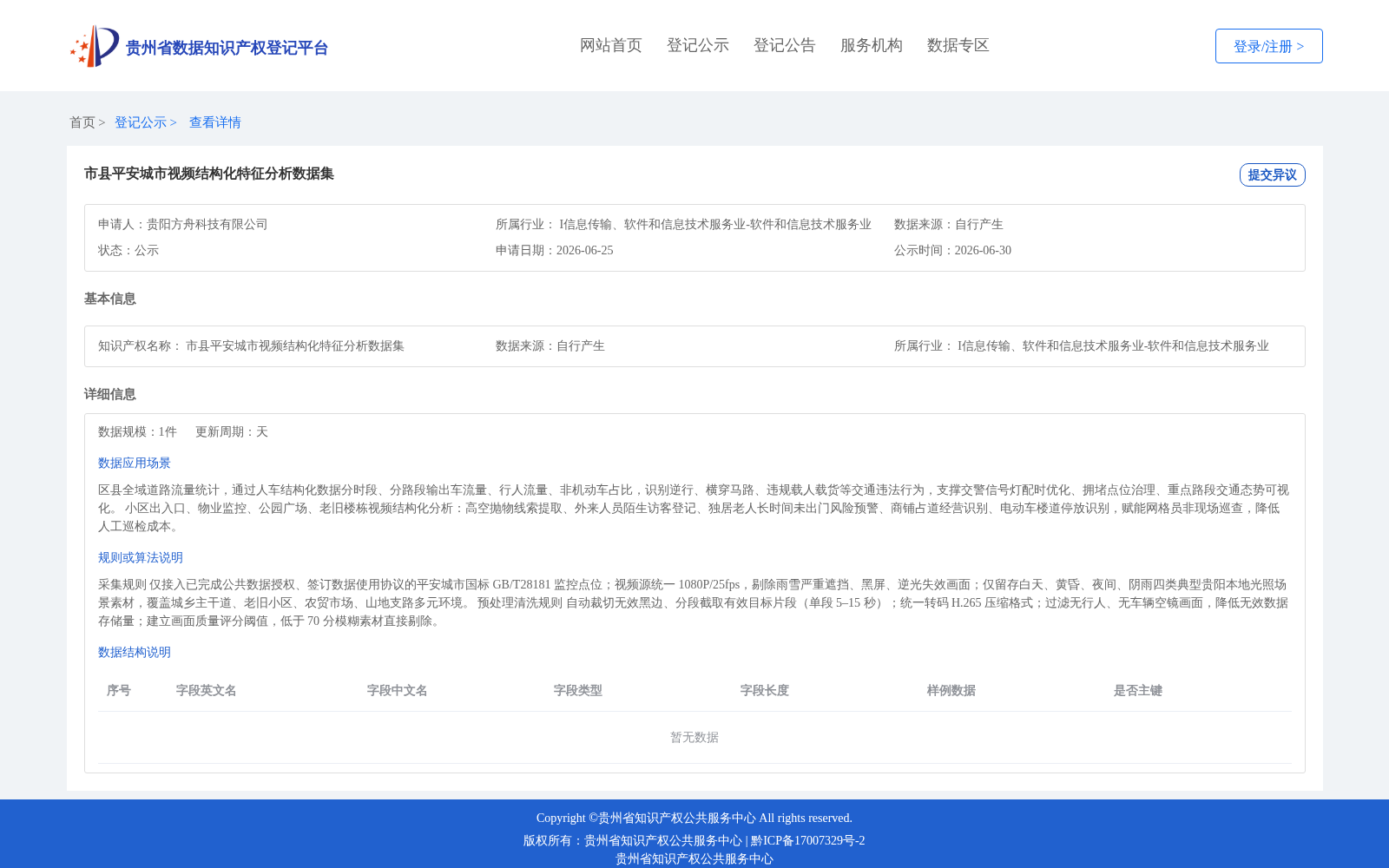Click the 样例数据 column header

[x=951, y=690]
